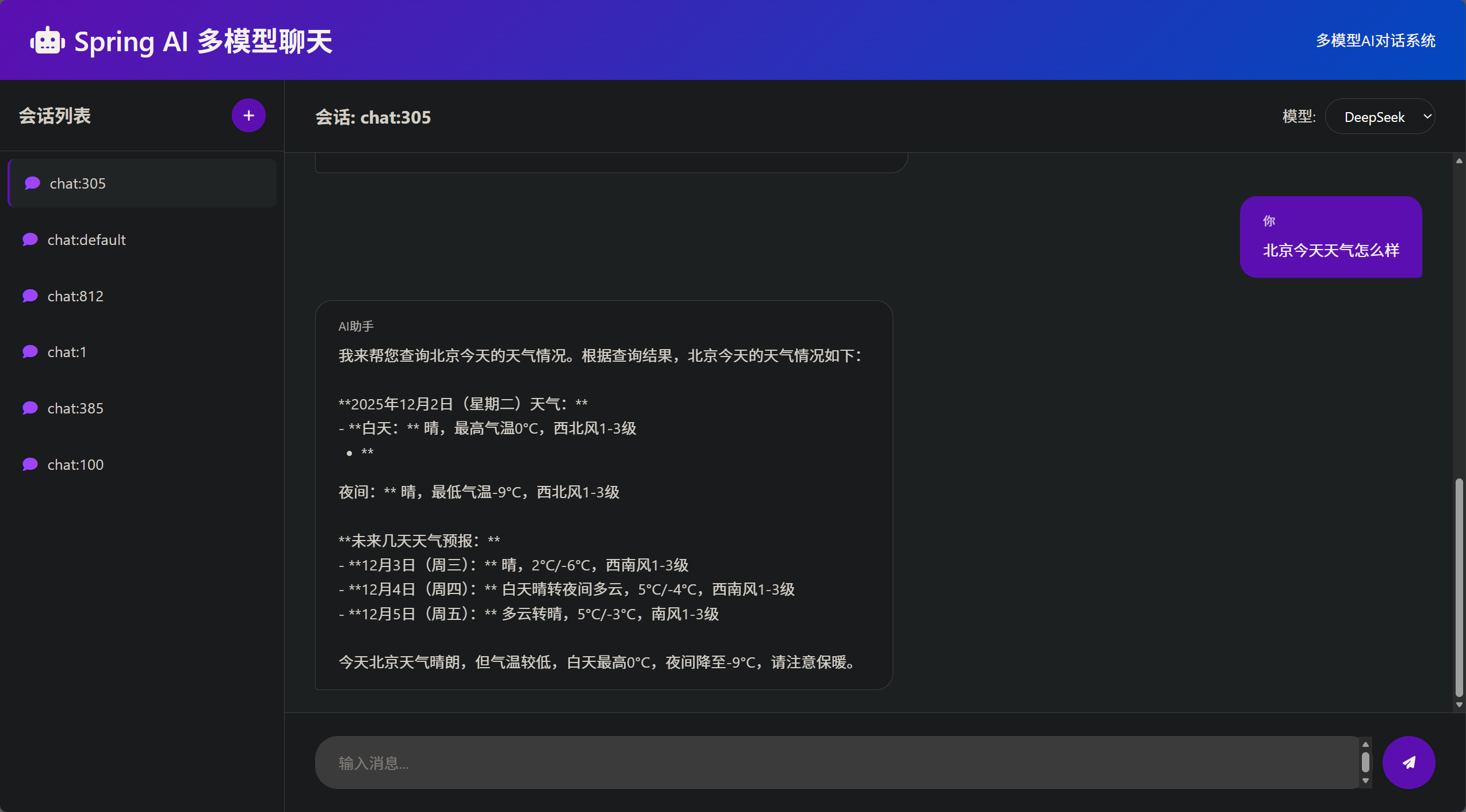Click inside the message input box
The height and width of the screenshot is (812, 1466).
(x=805, y=762)
